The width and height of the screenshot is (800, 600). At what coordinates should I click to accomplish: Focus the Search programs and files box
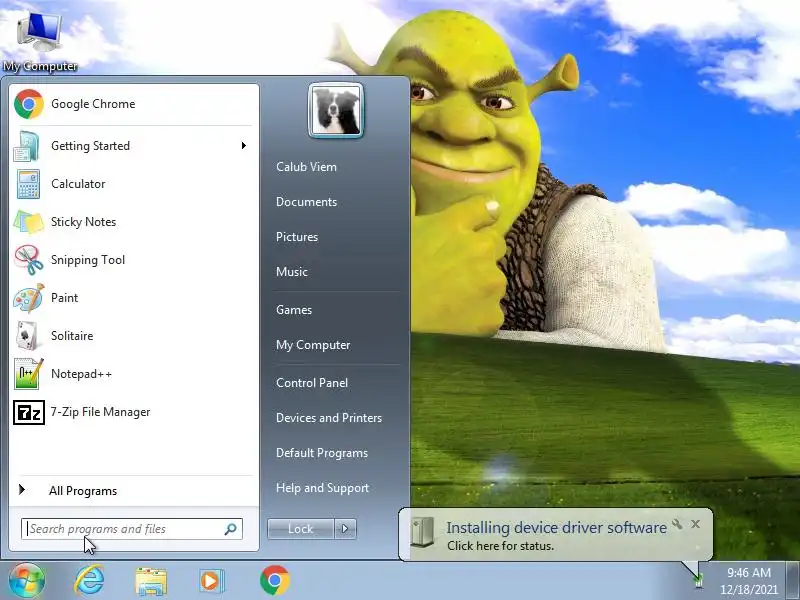tap(132, 529)
